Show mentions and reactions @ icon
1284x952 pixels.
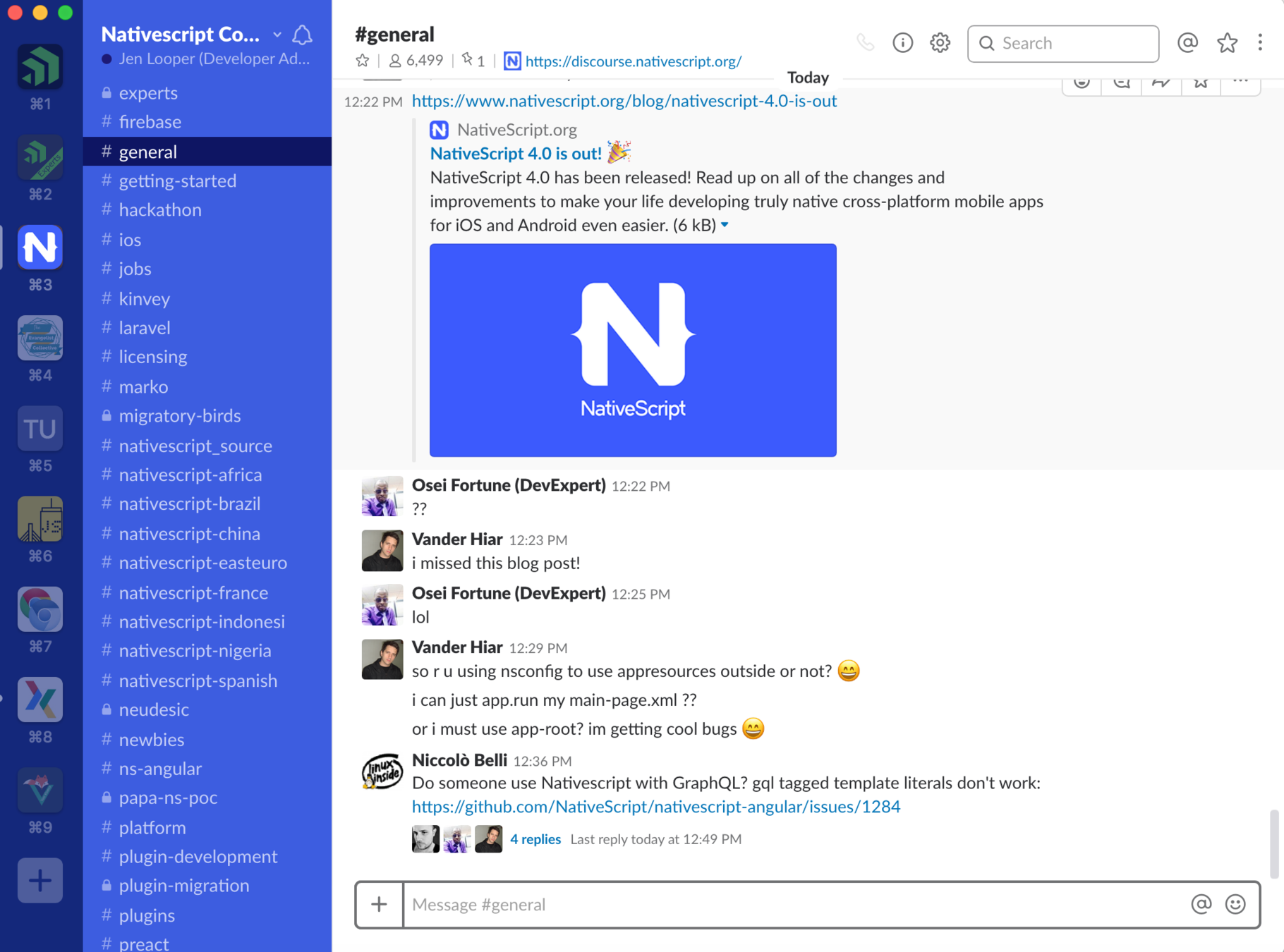pos(1188,43)
